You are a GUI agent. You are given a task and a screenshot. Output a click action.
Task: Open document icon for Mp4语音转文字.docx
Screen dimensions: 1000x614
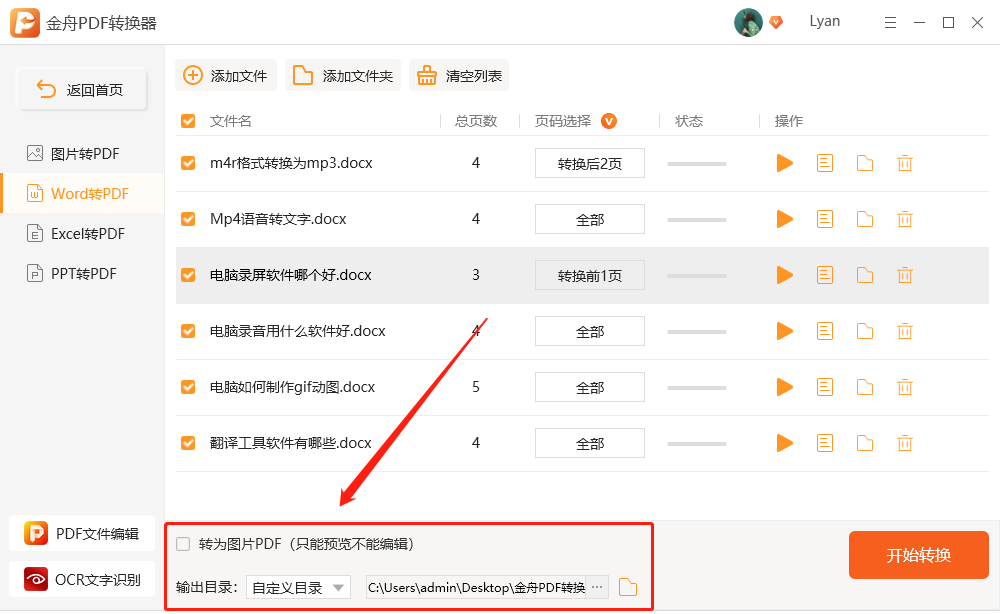pos(825,219)
